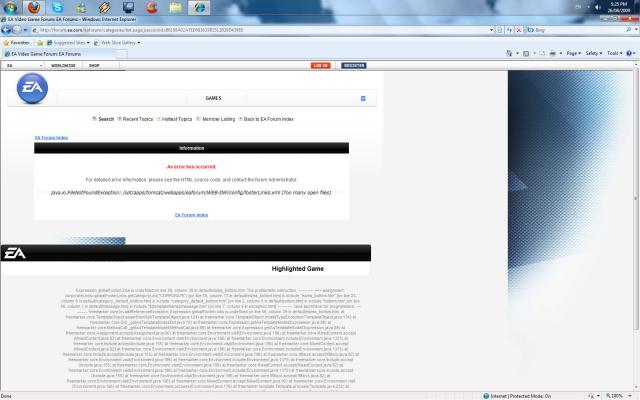Click the blue Help question icon

point(629,53)
